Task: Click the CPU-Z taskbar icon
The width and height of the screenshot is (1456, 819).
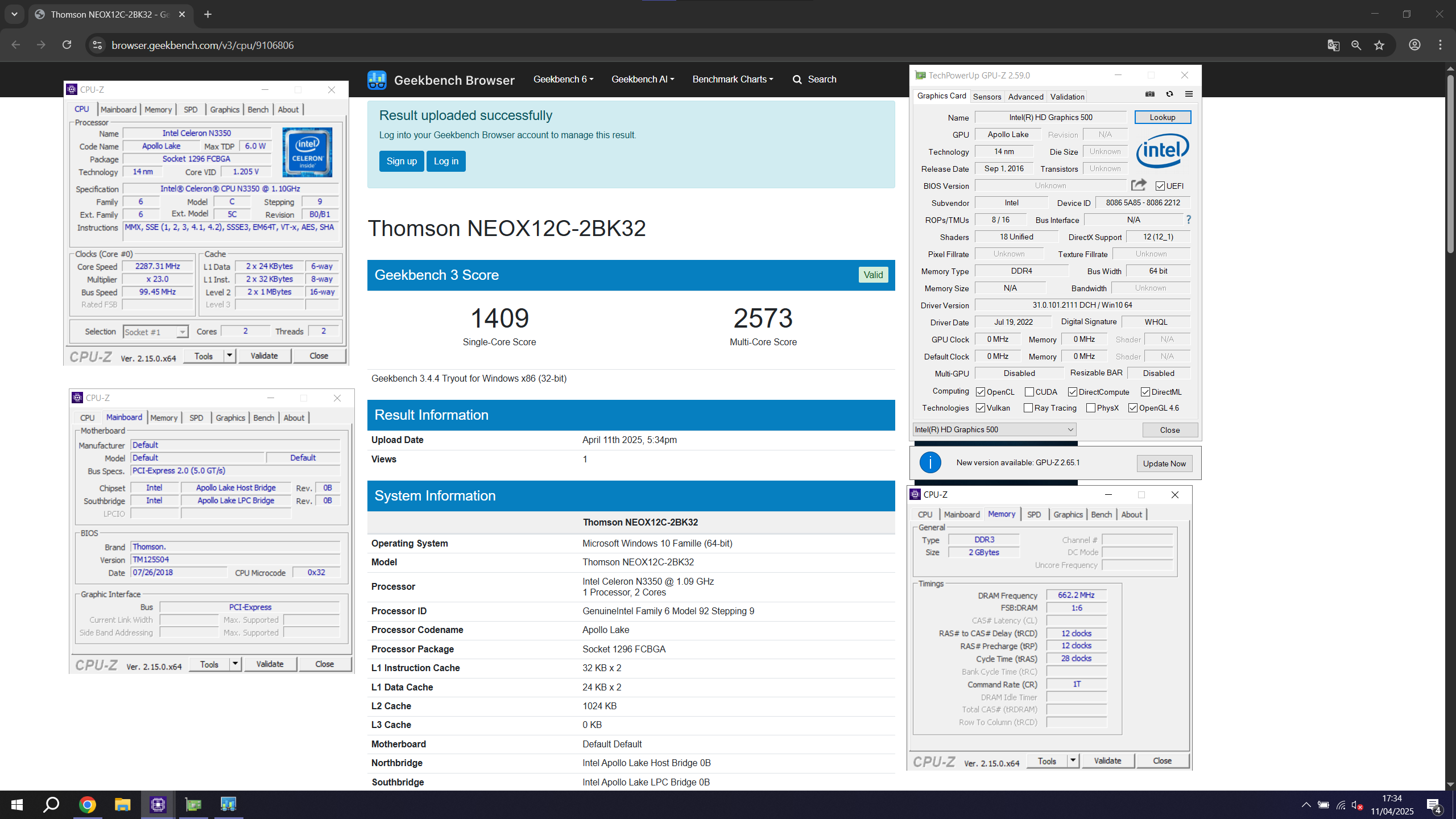Action: (x=158, y=804)
